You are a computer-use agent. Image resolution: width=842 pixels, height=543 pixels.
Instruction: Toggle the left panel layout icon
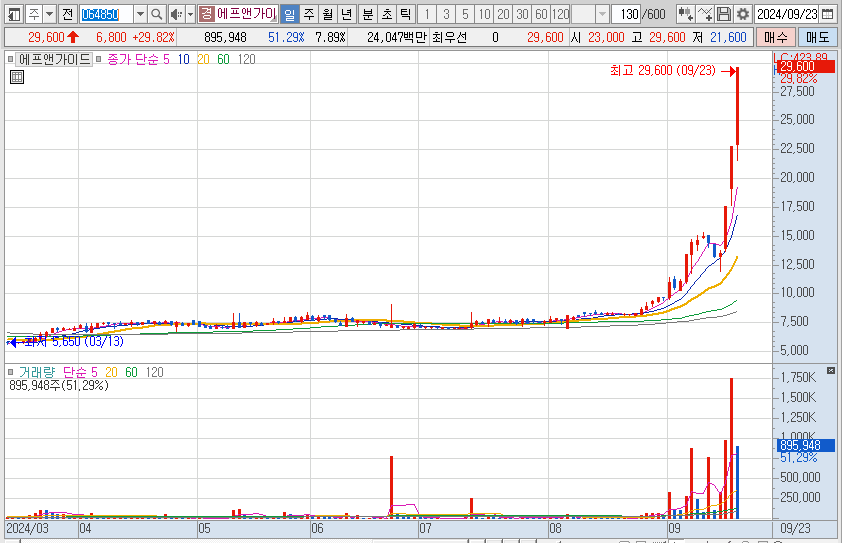coord(14,14)
